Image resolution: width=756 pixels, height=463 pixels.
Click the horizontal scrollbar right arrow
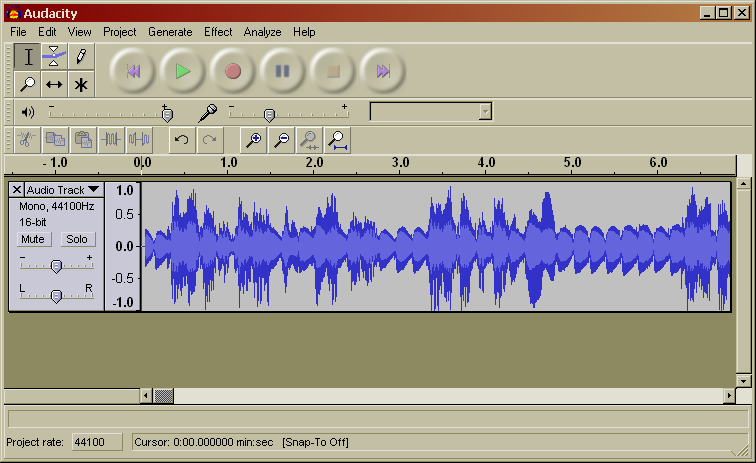[729, 396]
